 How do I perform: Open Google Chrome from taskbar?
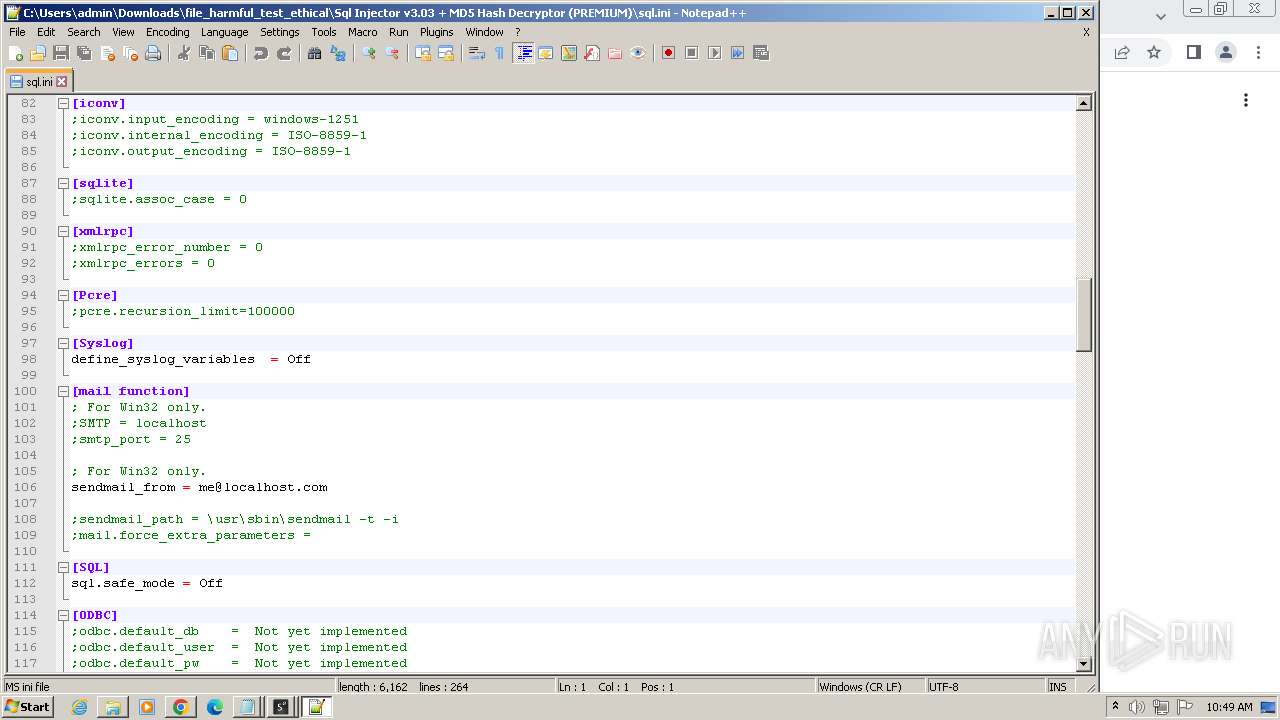[x=181, y=707]
